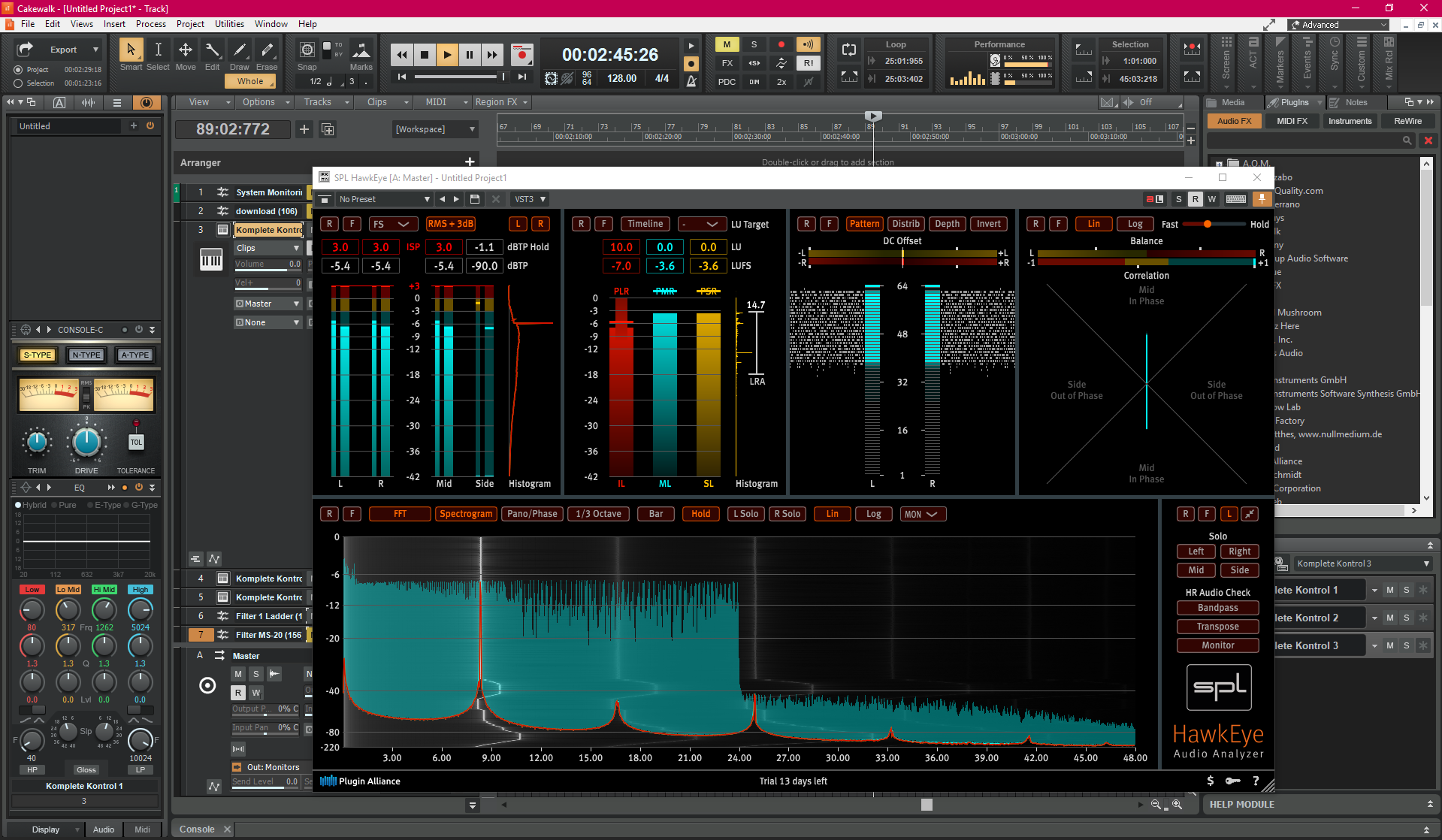Expand the Workspace dropdown
Screen dimensions: 1442x840
click(435, 129)
